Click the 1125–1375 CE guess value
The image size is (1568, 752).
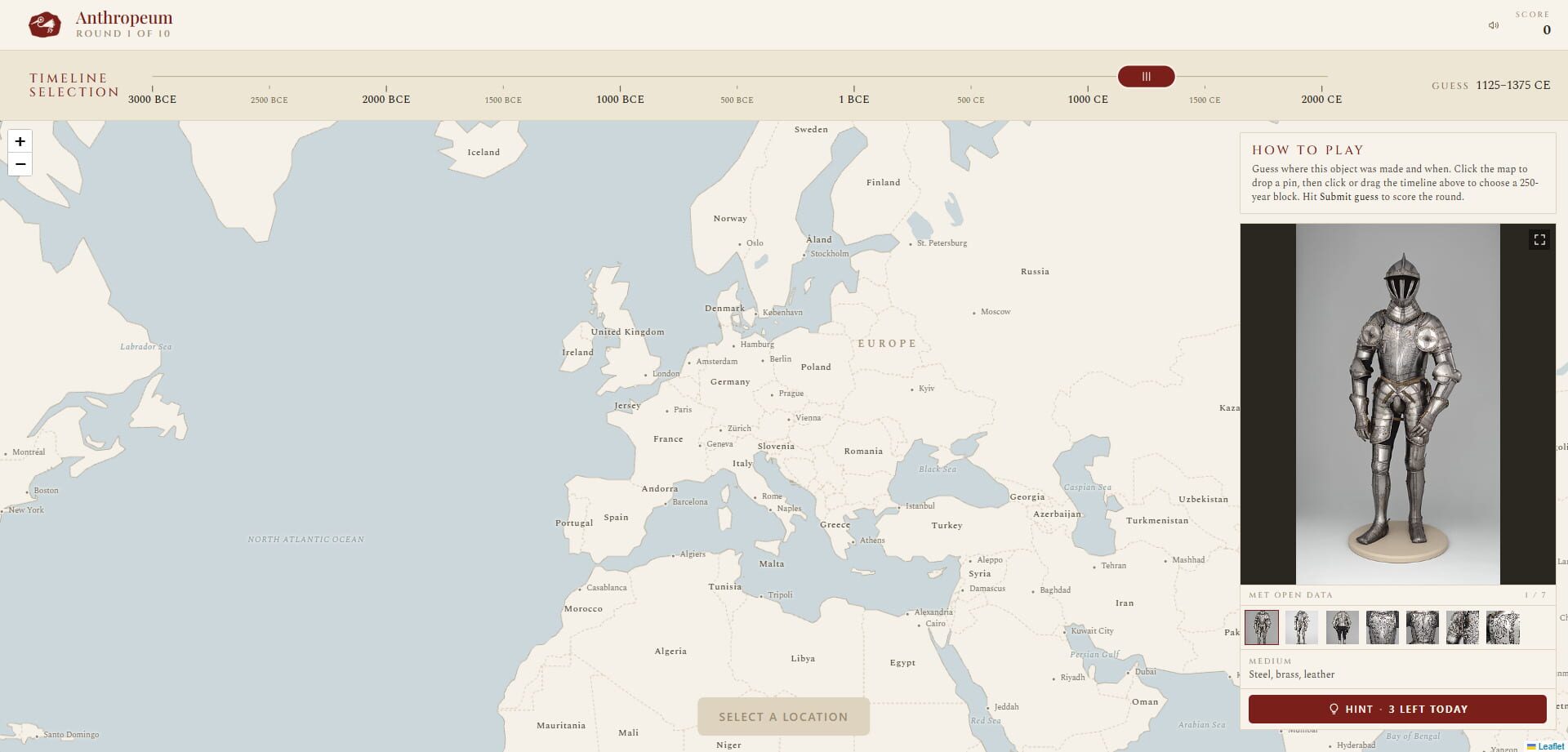coord(1512,85)
